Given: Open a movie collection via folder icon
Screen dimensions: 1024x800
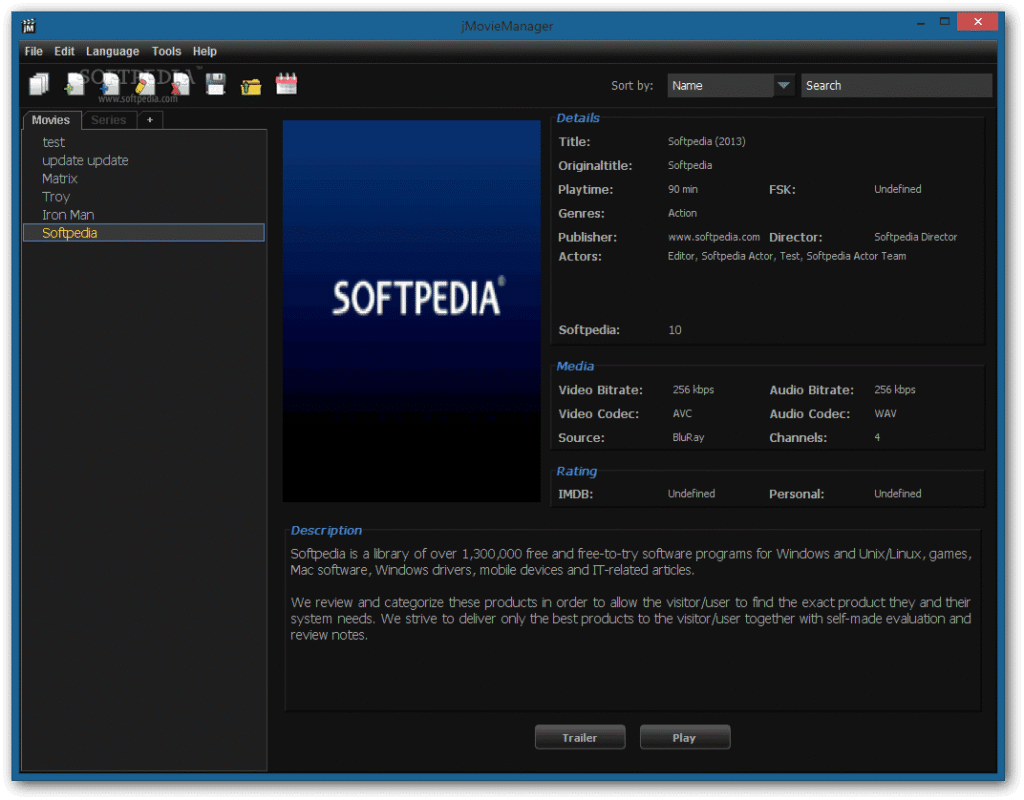Looking at the screenshot, I should pyautogui.click(x=251, y=84).
